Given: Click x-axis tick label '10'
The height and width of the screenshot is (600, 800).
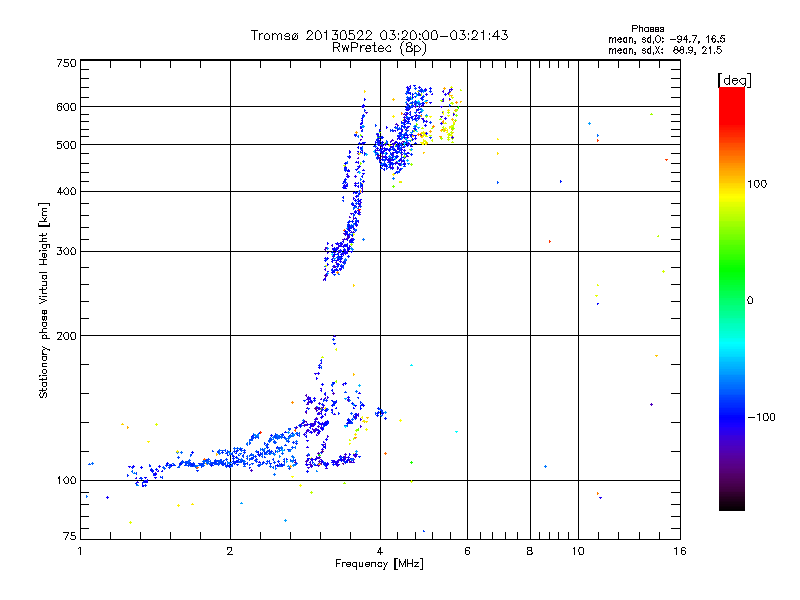Looking at the screenshot, I should pos(578,551).
